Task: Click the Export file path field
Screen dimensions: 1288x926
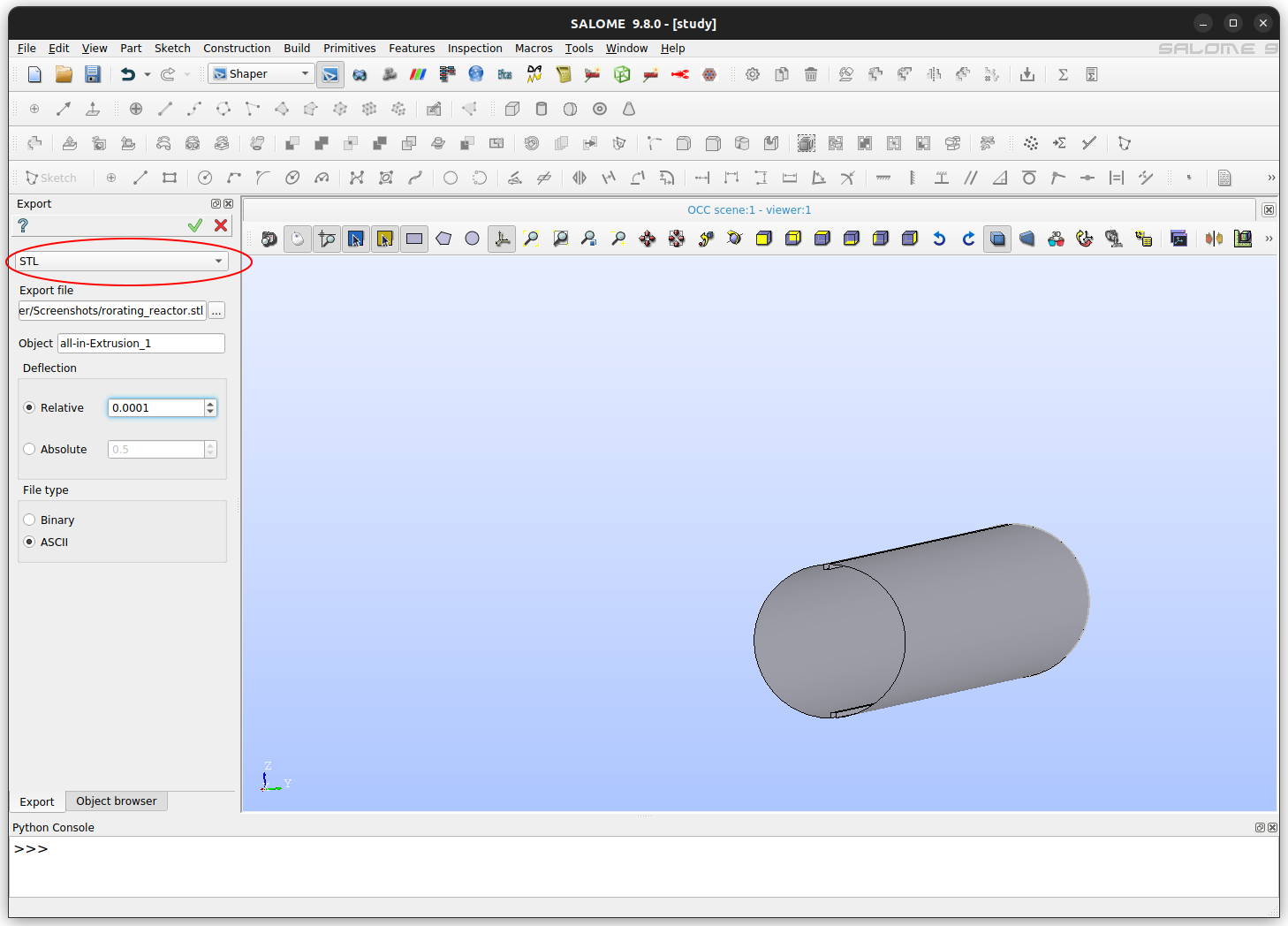Action: coord(111,310)
